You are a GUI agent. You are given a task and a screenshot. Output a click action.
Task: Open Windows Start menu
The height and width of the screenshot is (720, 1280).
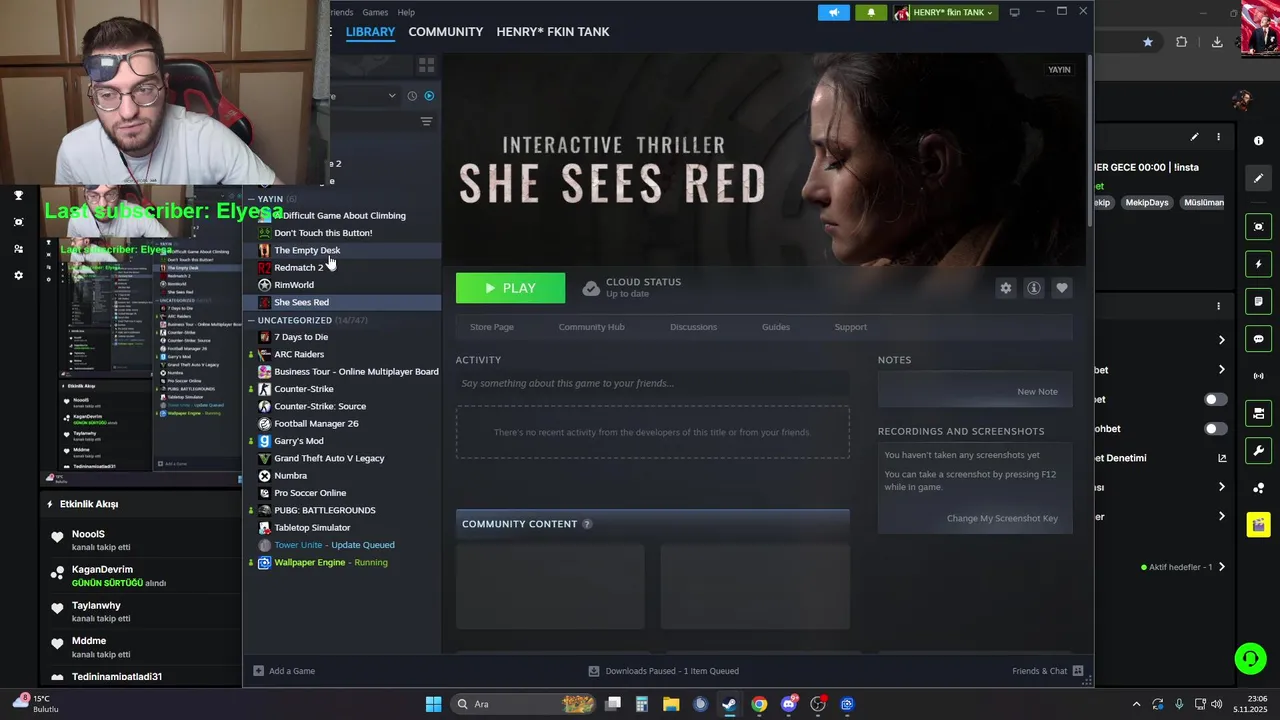[433, 704]
